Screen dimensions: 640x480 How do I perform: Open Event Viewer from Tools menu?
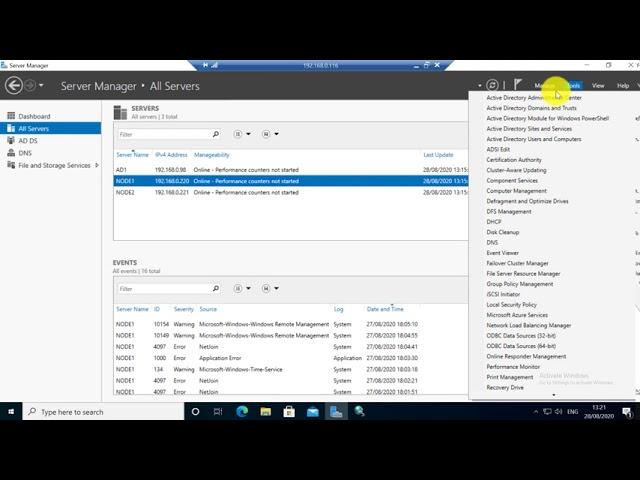click(x=502, y=253)
